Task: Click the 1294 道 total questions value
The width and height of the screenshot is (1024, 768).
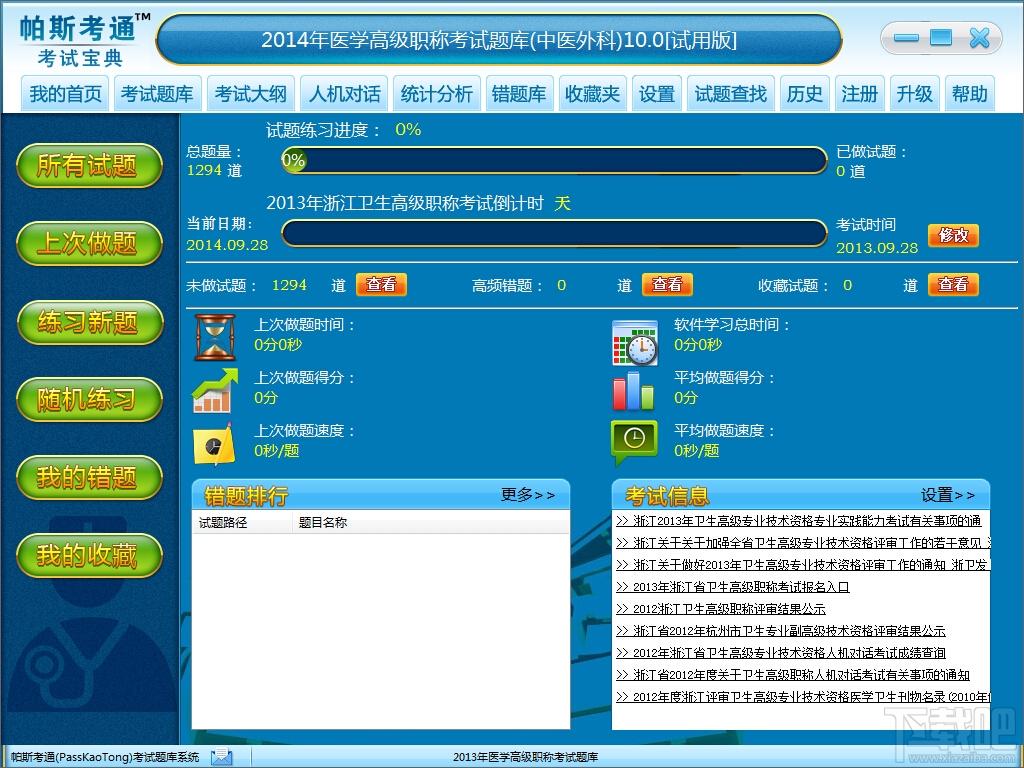Action: (x=214, y=170)
